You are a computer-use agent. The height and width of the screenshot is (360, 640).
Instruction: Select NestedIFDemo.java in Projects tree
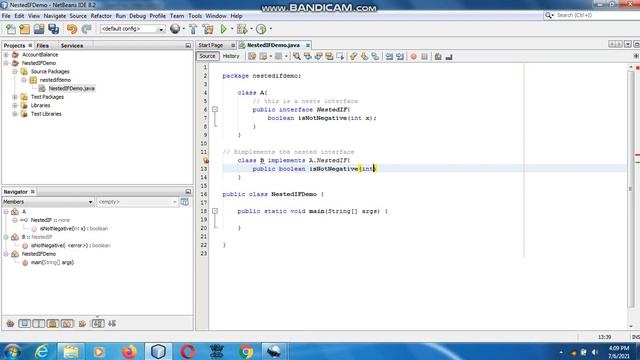pyautogui.click(x=71, y=89)
